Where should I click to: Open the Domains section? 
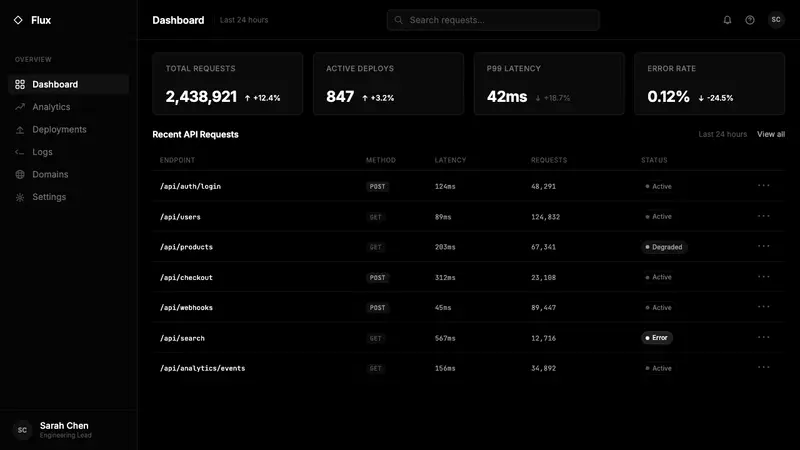pos(68,174)
